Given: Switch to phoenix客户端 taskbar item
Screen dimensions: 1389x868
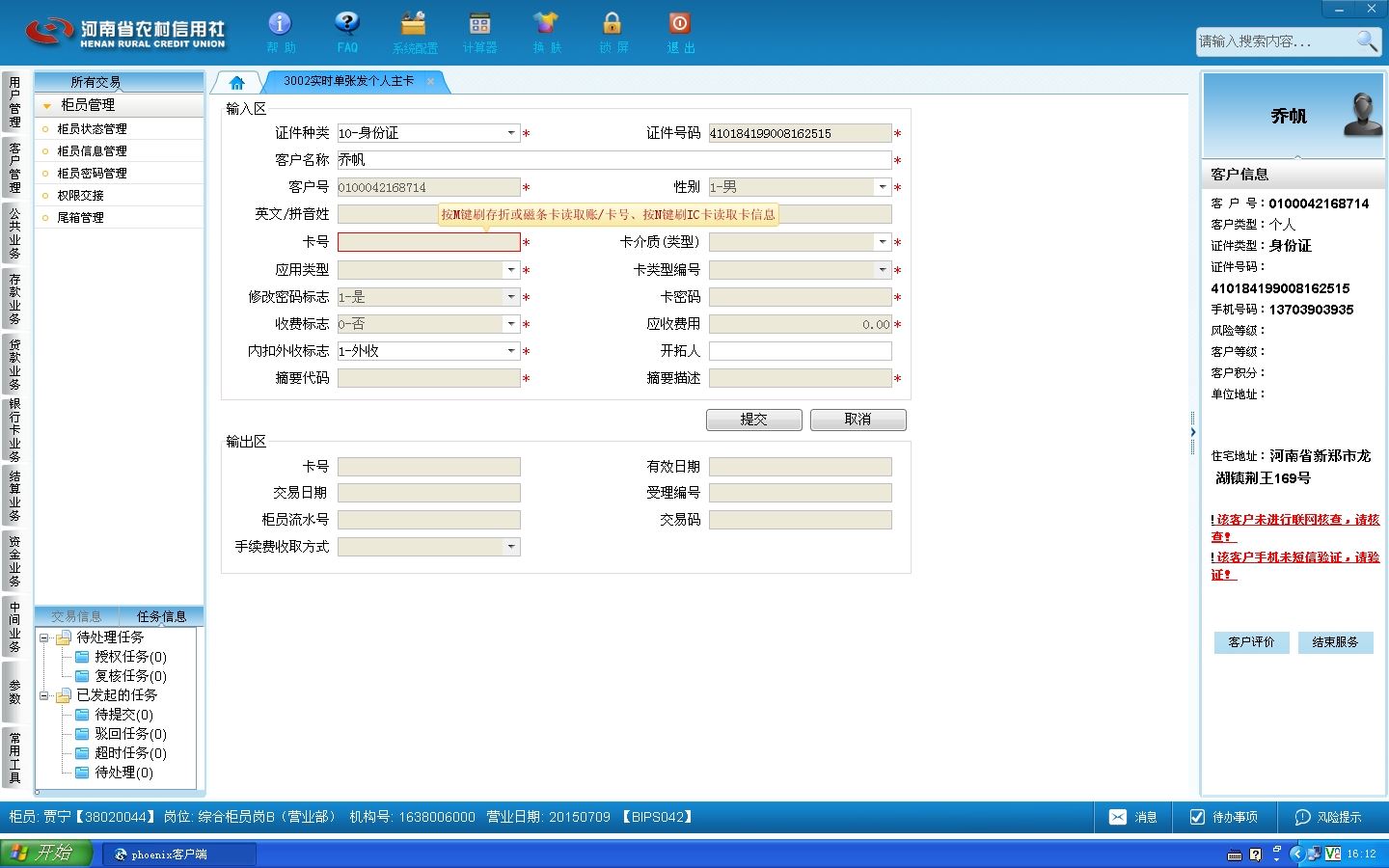Looking at the screenshot, I should [x=179, y=854].
